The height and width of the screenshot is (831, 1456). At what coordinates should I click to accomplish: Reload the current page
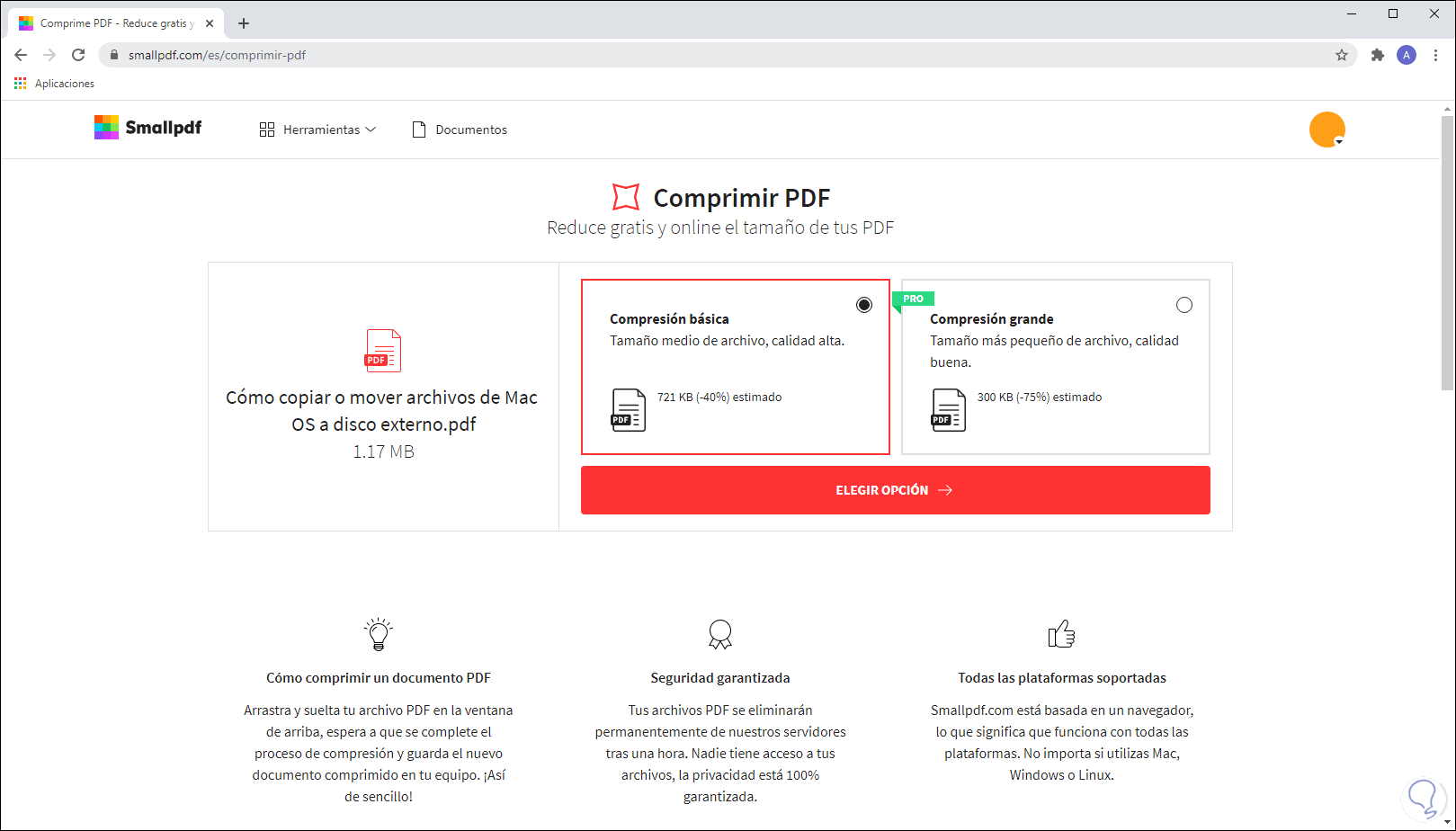(78, 55)
